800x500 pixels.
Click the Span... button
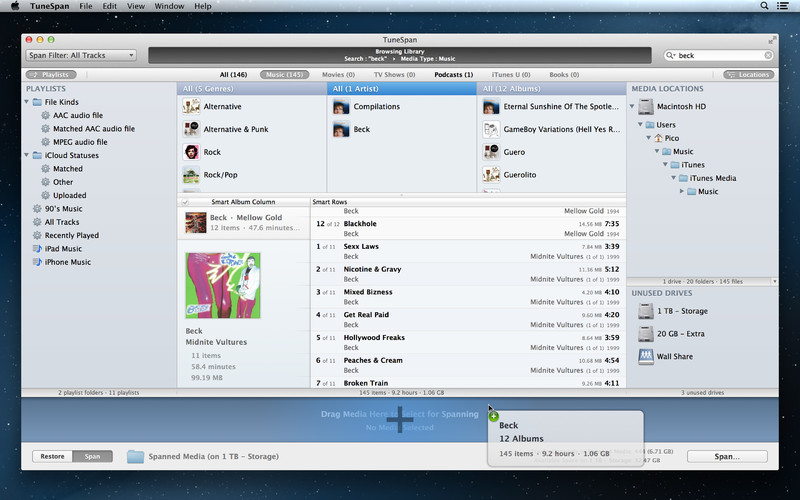727,456
